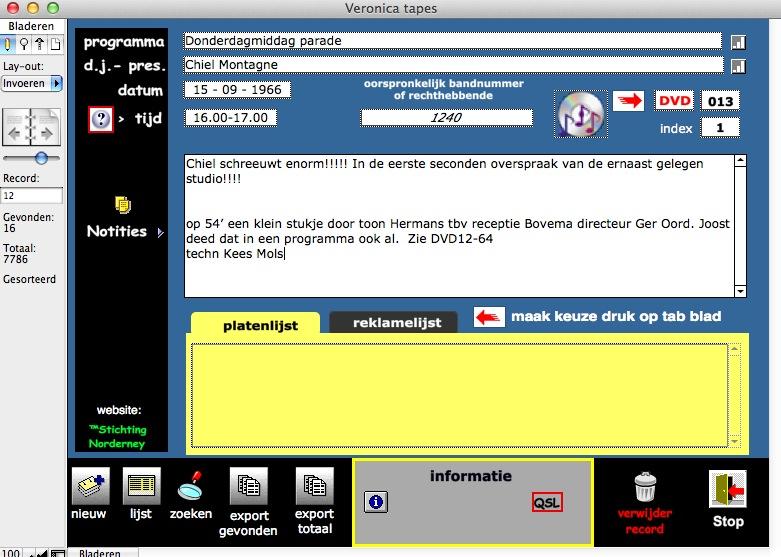Open the lijst view icon
781x557 pixels.
click(141, 487)
